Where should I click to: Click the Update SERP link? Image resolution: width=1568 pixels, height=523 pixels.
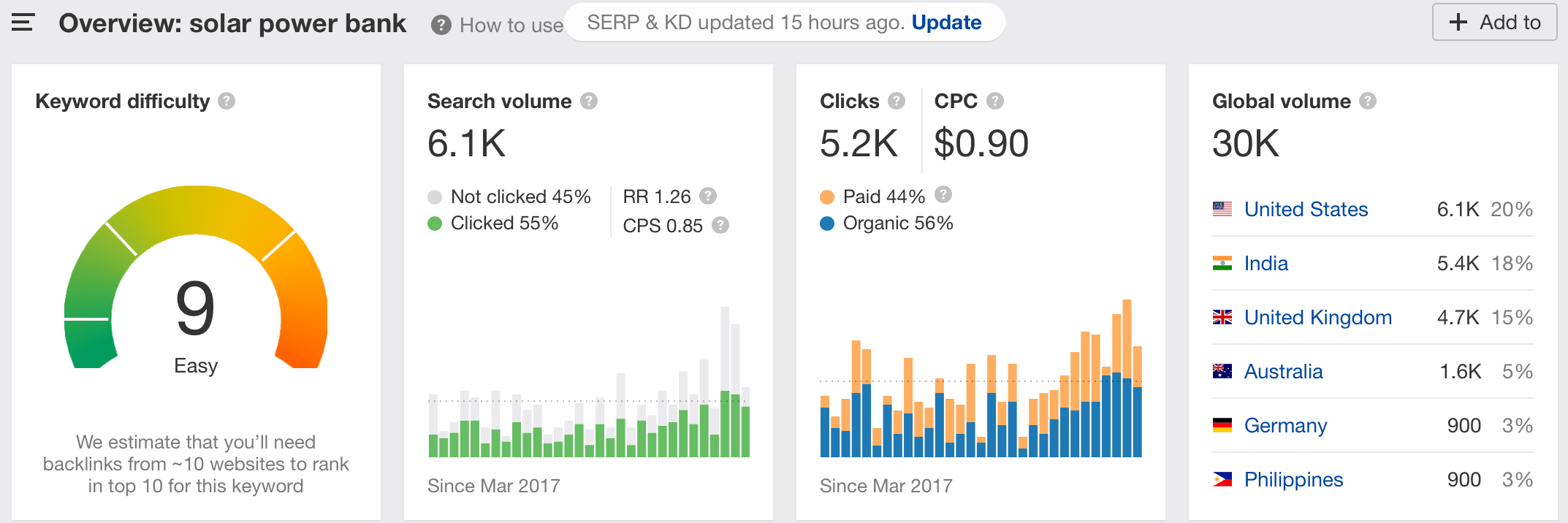[x=946, y=23]
